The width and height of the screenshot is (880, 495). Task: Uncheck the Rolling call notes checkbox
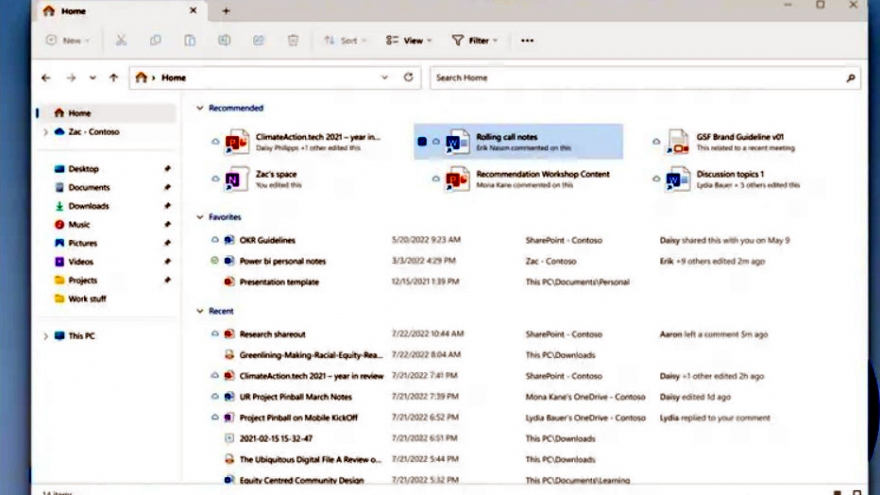coord(423,142)
